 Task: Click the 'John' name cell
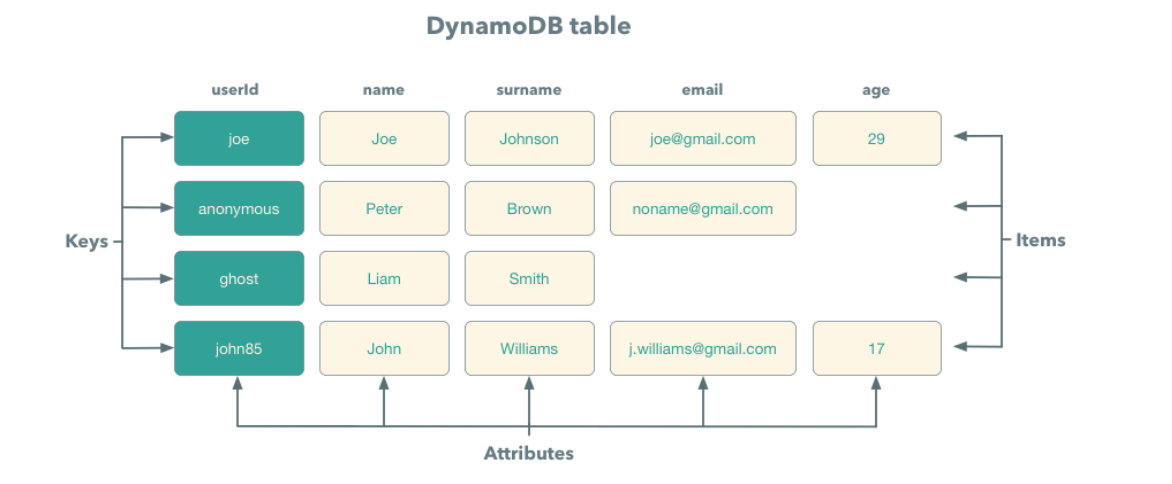click(384, 348)
